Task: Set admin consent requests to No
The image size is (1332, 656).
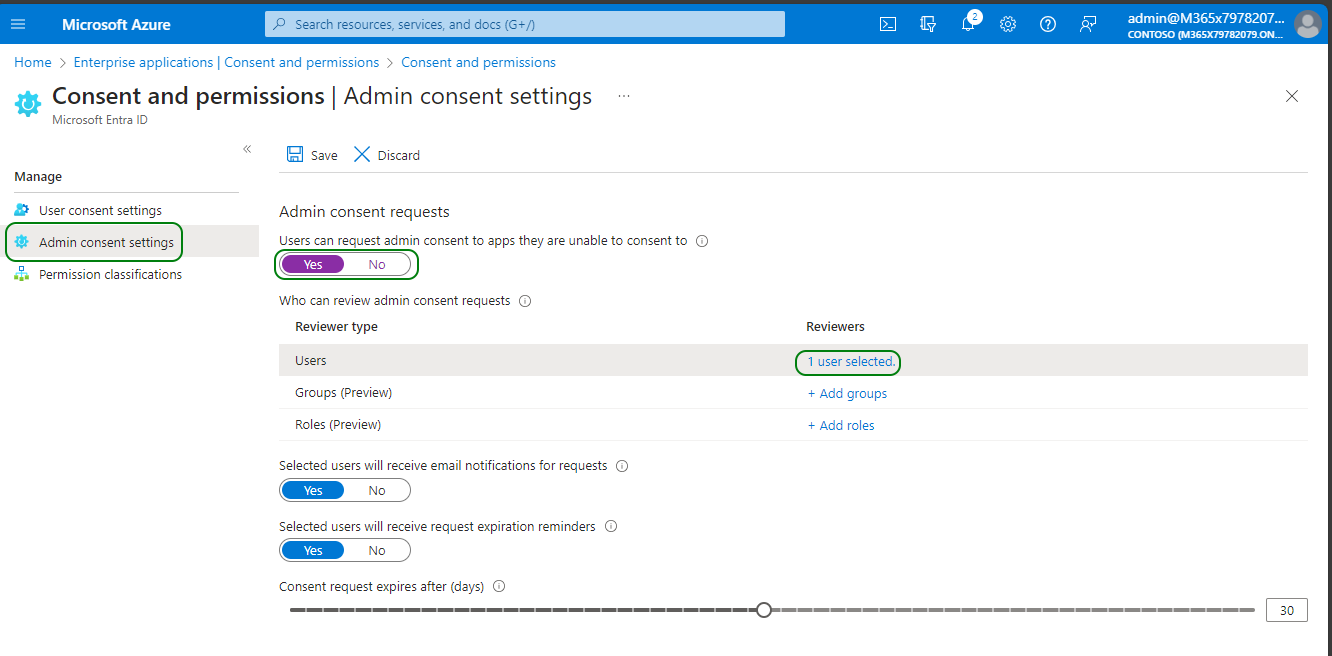Action: point(377,265)
